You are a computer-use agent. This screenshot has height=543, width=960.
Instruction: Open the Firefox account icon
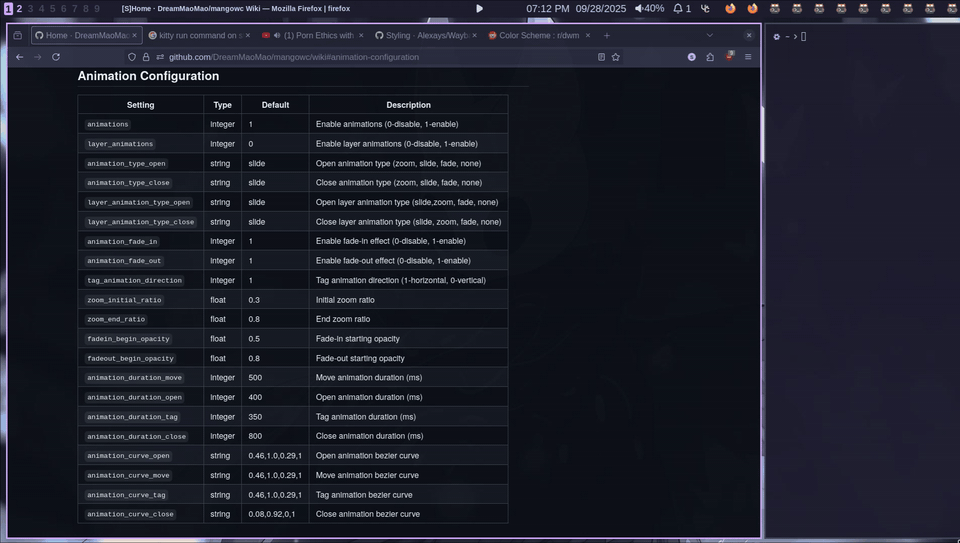[x=691, y=57]
